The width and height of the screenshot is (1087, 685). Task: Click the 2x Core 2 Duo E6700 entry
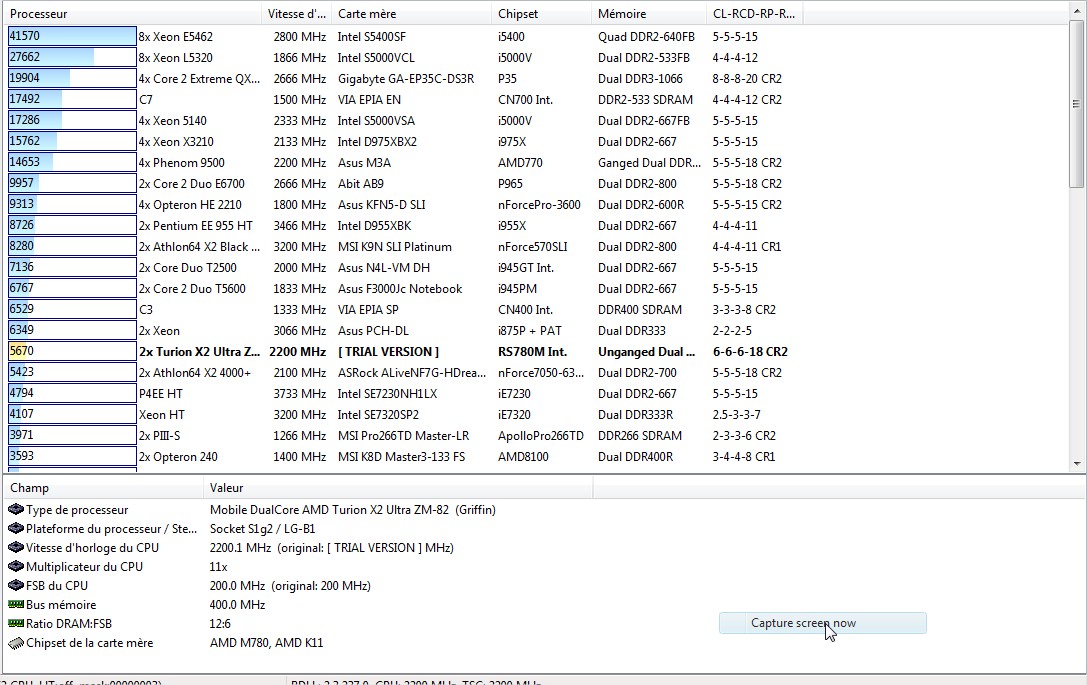(191, 184)
